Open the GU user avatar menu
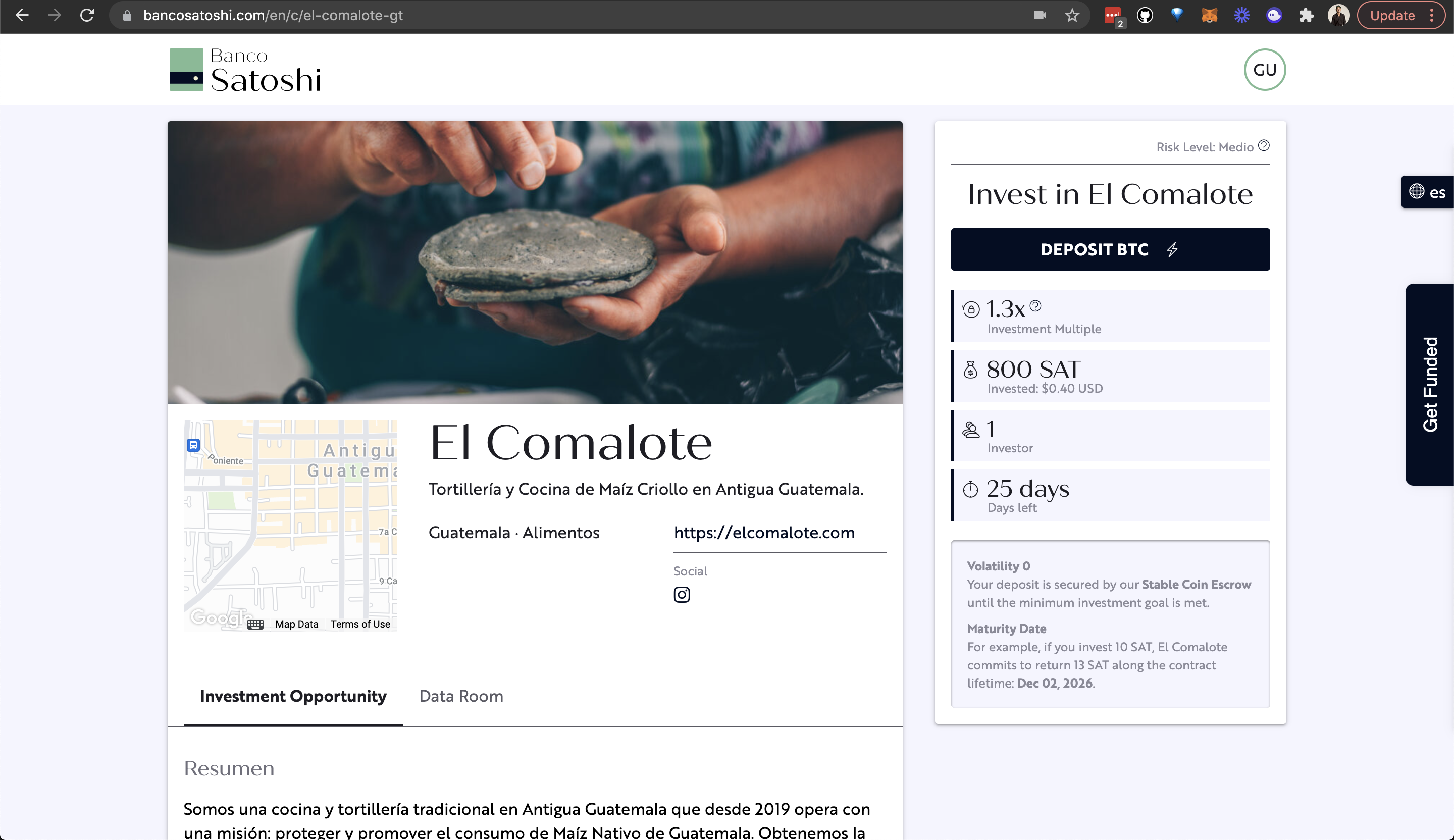 point(1264,70)
